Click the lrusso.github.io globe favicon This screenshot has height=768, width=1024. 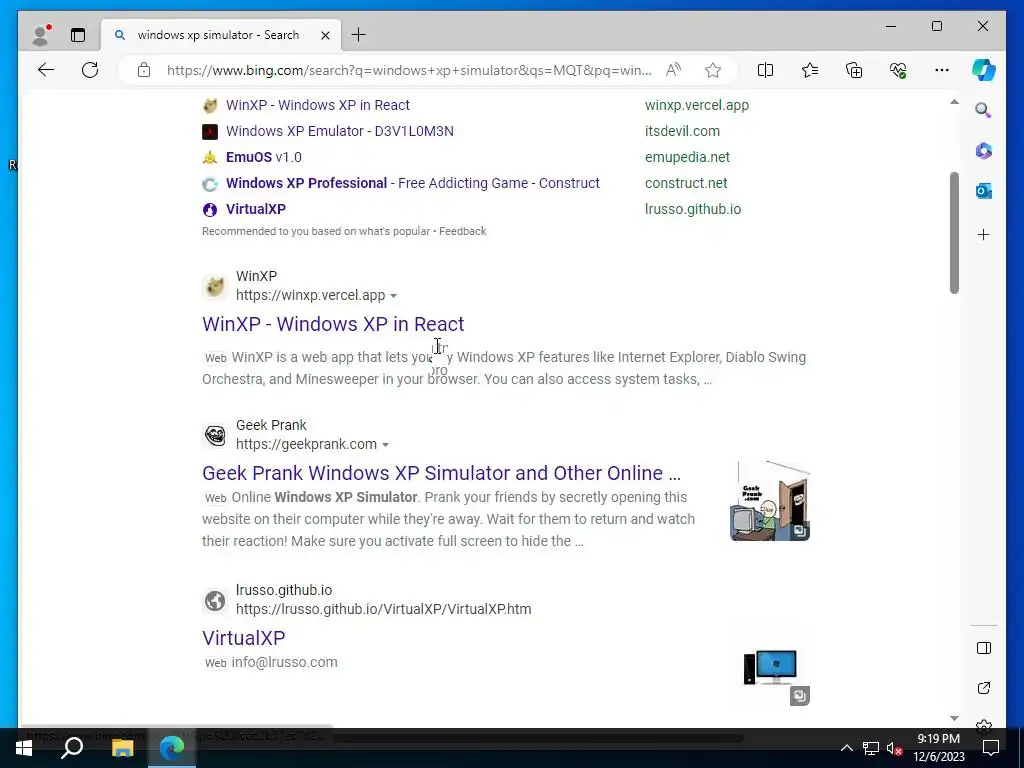[x=214, y=600]
